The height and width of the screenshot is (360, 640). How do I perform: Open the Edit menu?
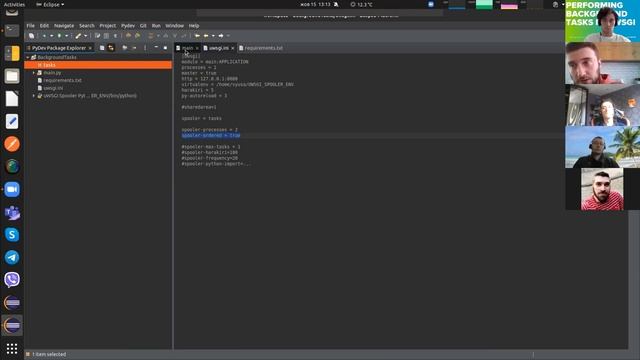click(x=44, y=26)
